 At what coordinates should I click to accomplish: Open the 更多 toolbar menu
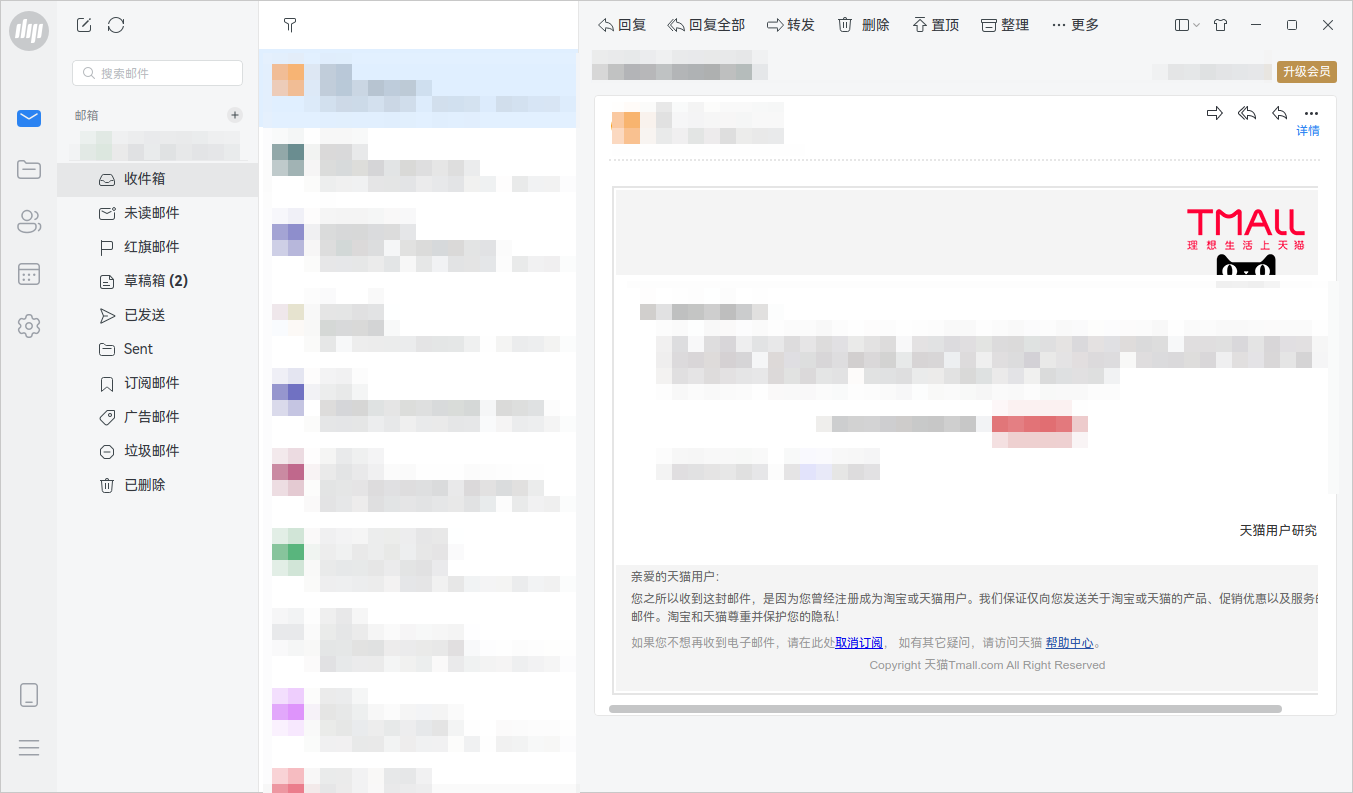pos(1075,25)
